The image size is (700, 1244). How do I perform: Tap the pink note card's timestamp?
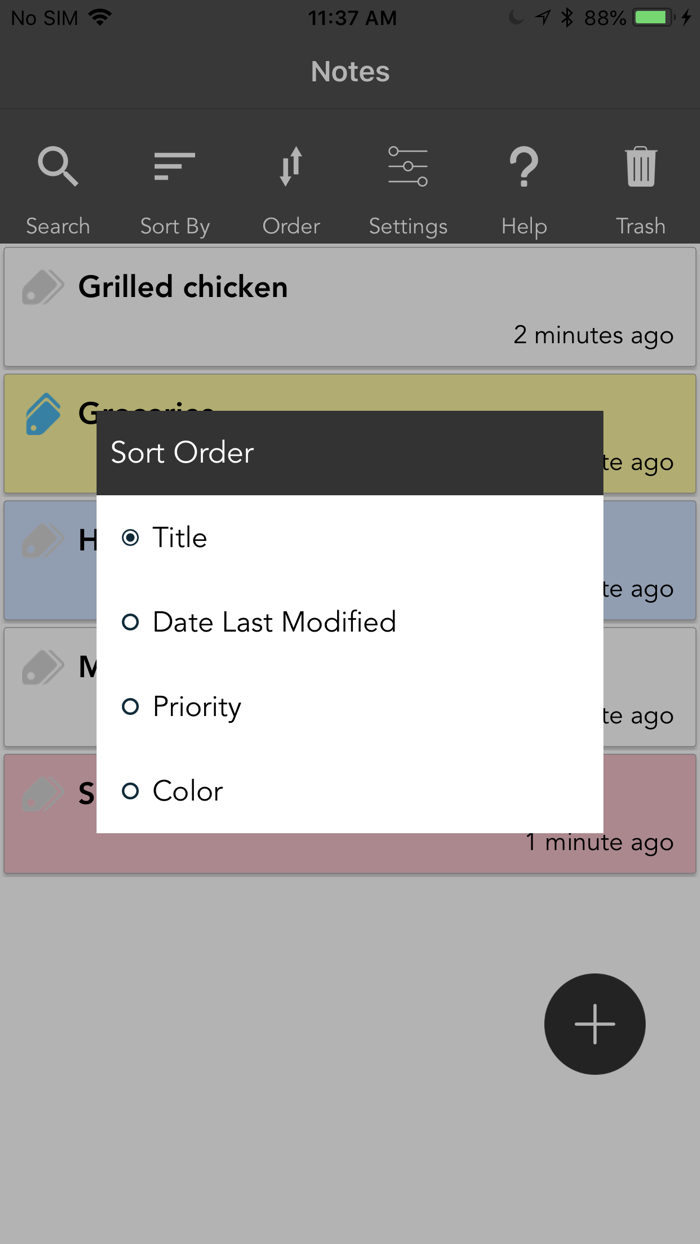click(x=599, y=843)
